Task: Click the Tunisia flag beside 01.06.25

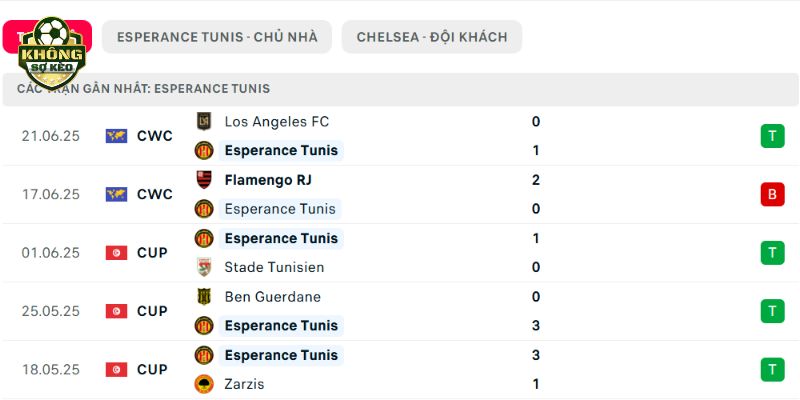Action: [x=116, y=253]
